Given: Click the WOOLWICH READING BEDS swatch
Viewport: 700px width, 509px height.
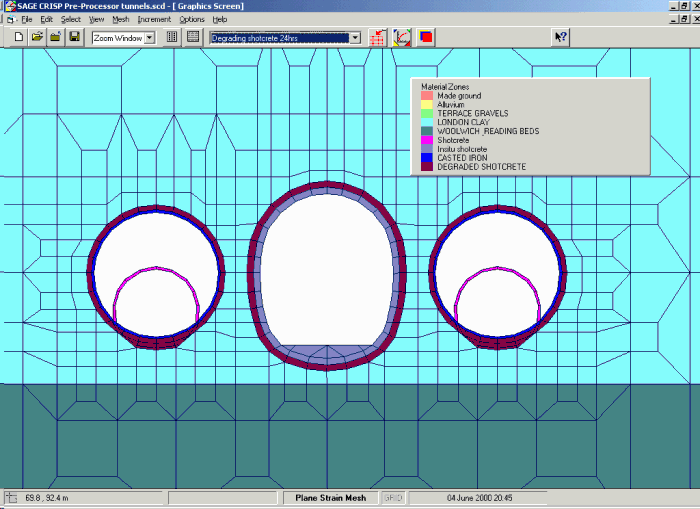Looking at the screenshot, I should coord(427,131).
